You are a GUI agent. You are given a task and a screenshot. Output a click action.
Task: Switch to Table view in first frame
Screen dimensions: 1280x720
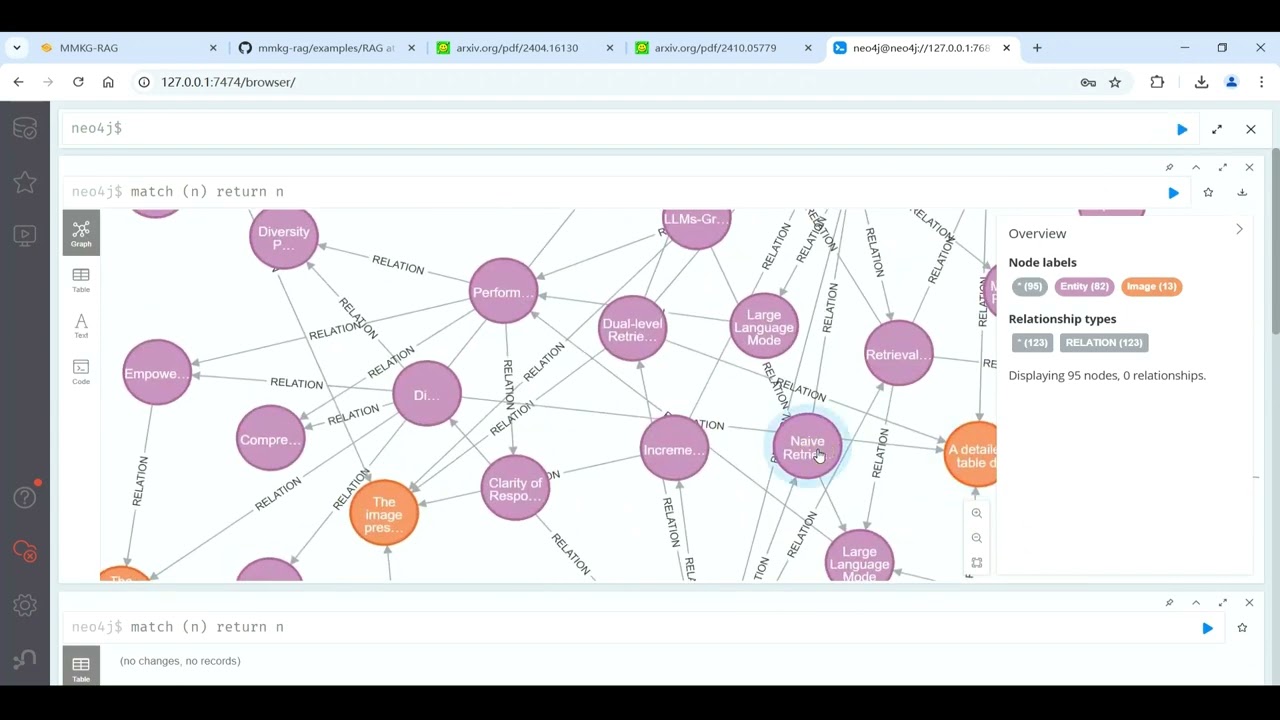(x=81, y=280)
